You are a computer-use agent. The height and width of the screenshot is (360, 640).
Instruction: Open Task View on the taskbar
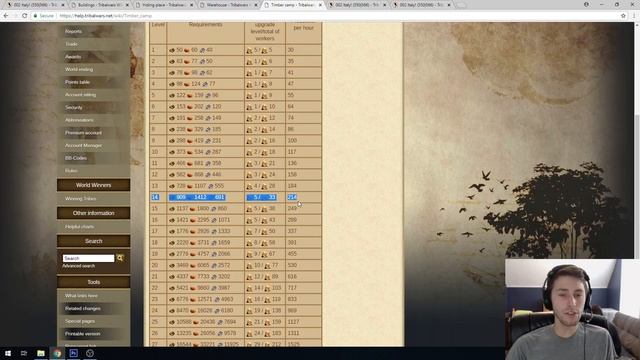coord(24,353)
